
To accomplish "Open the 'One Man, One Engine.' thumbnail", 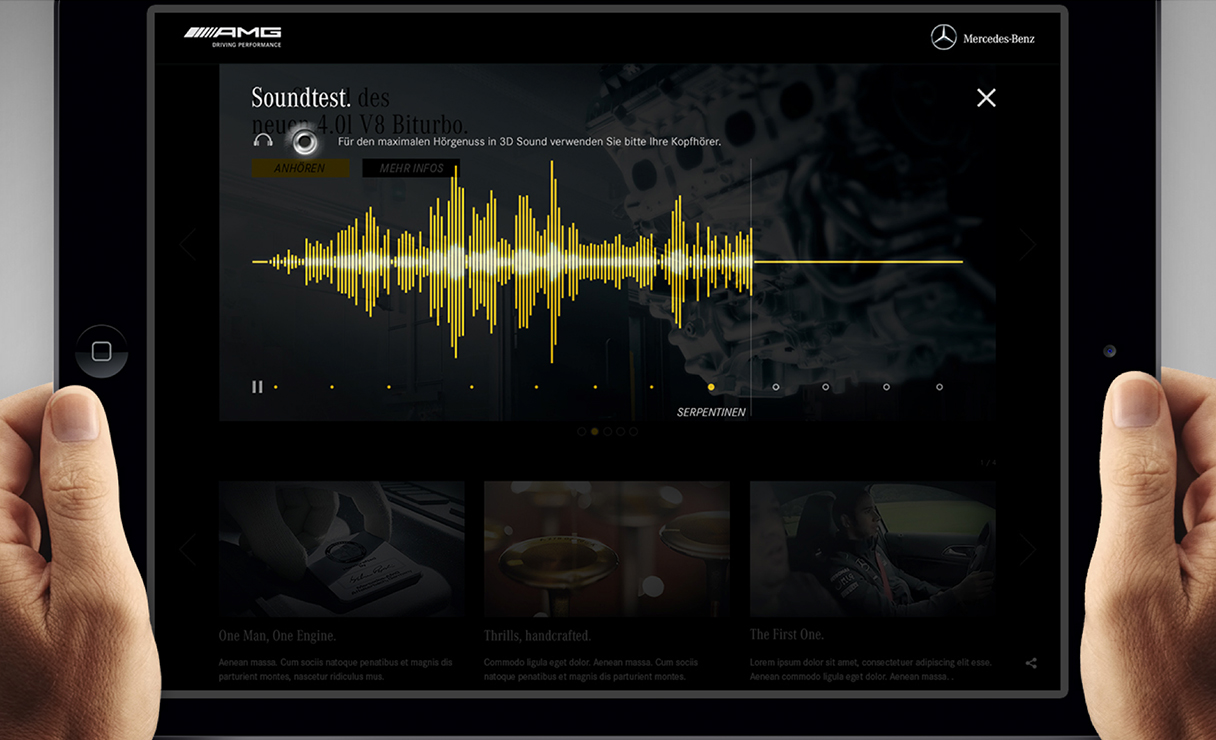I will [x=342, y=549].
